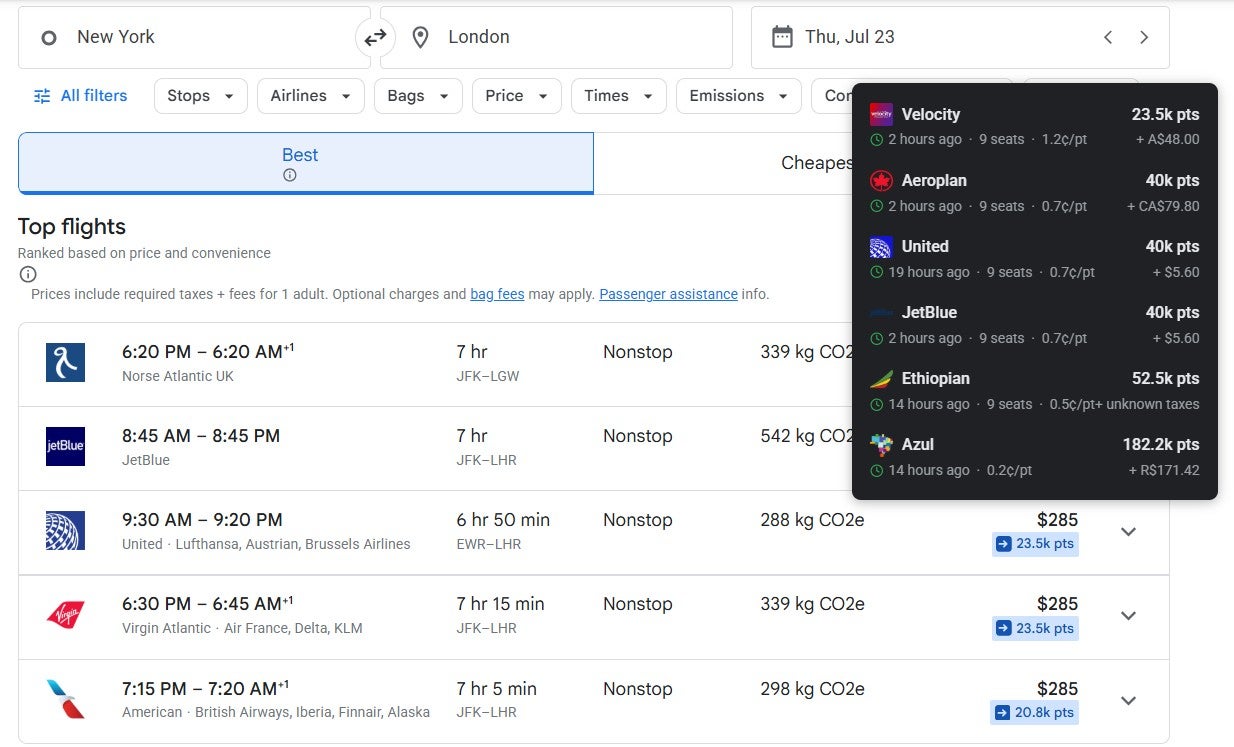Click 23.5k pts badge on United flight

[x=1035, y=544]
